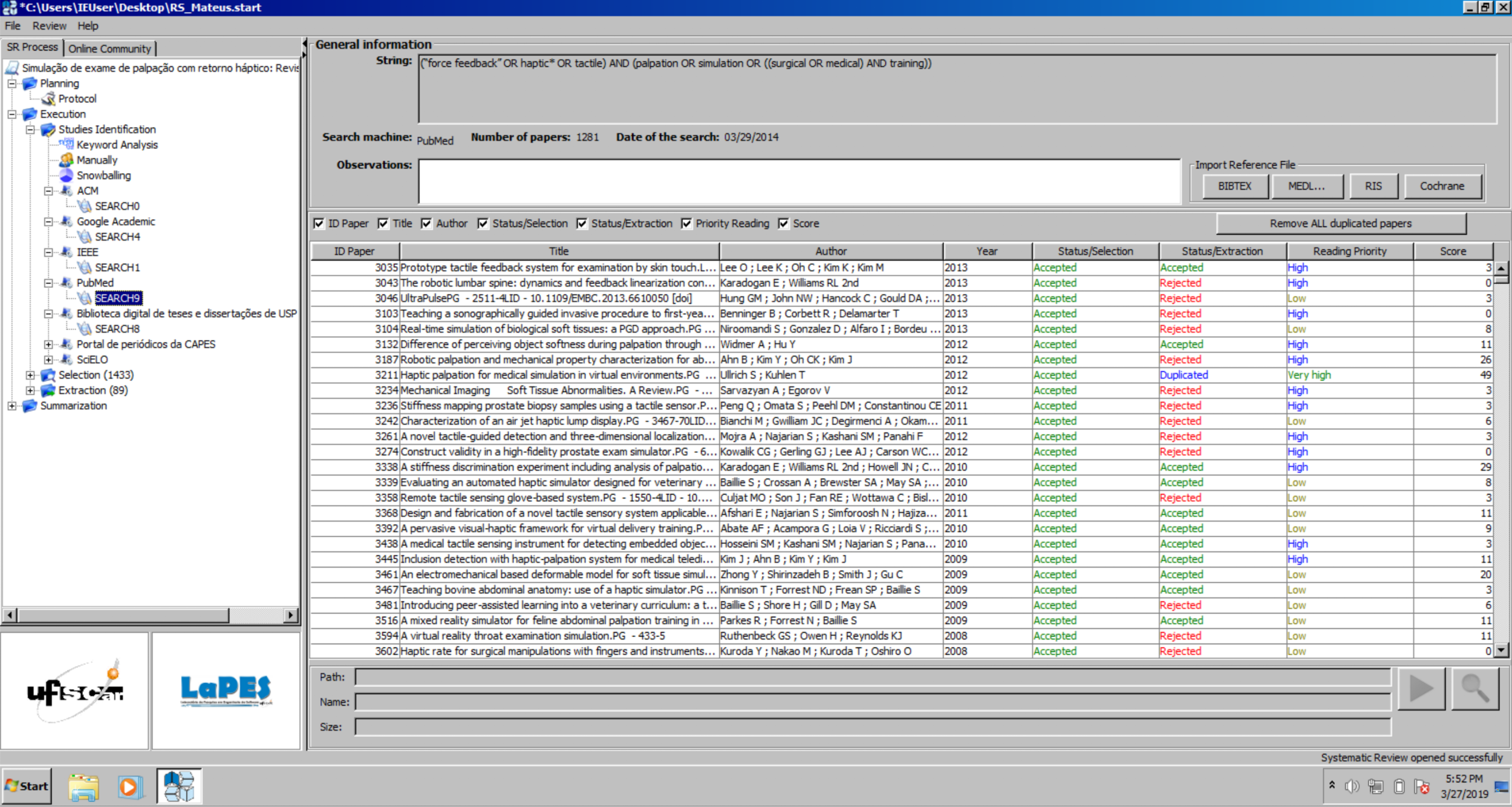Collapse the PubMed tree node

pyautogui.click(x=48, y=283)
